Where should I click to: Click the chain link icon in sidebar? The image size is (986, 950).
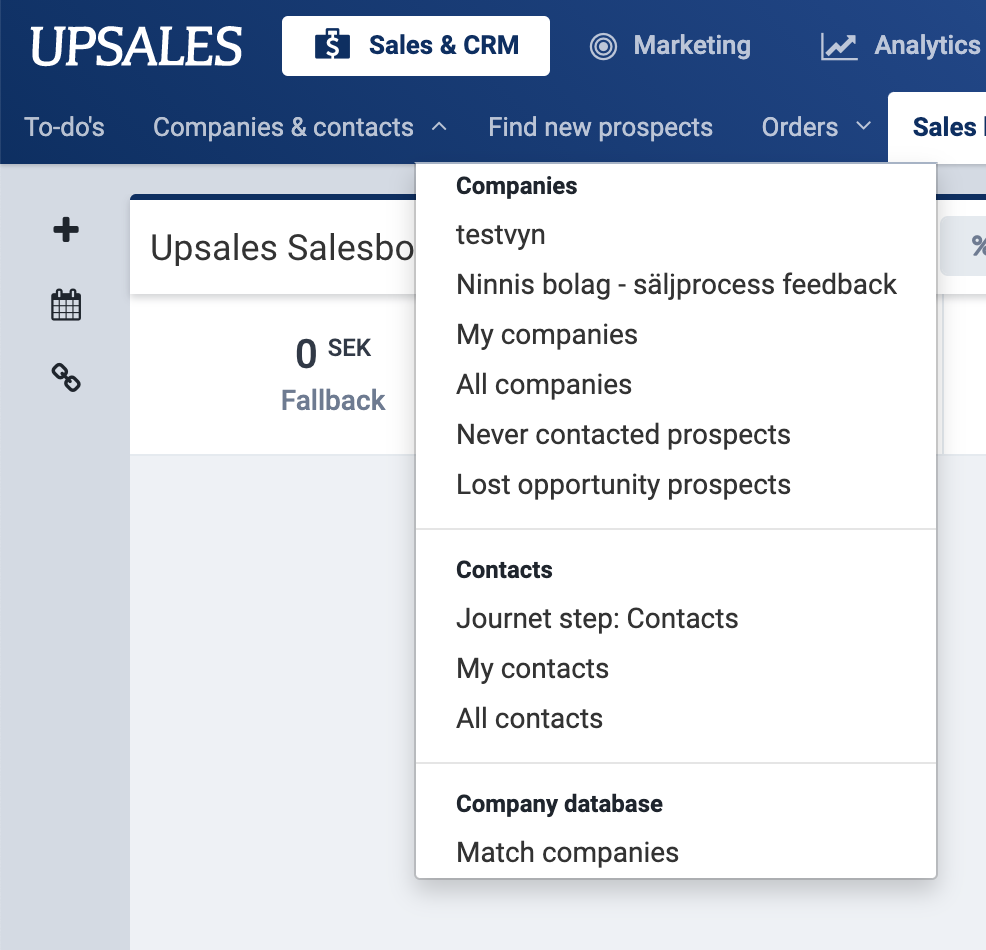pos(66,378)
